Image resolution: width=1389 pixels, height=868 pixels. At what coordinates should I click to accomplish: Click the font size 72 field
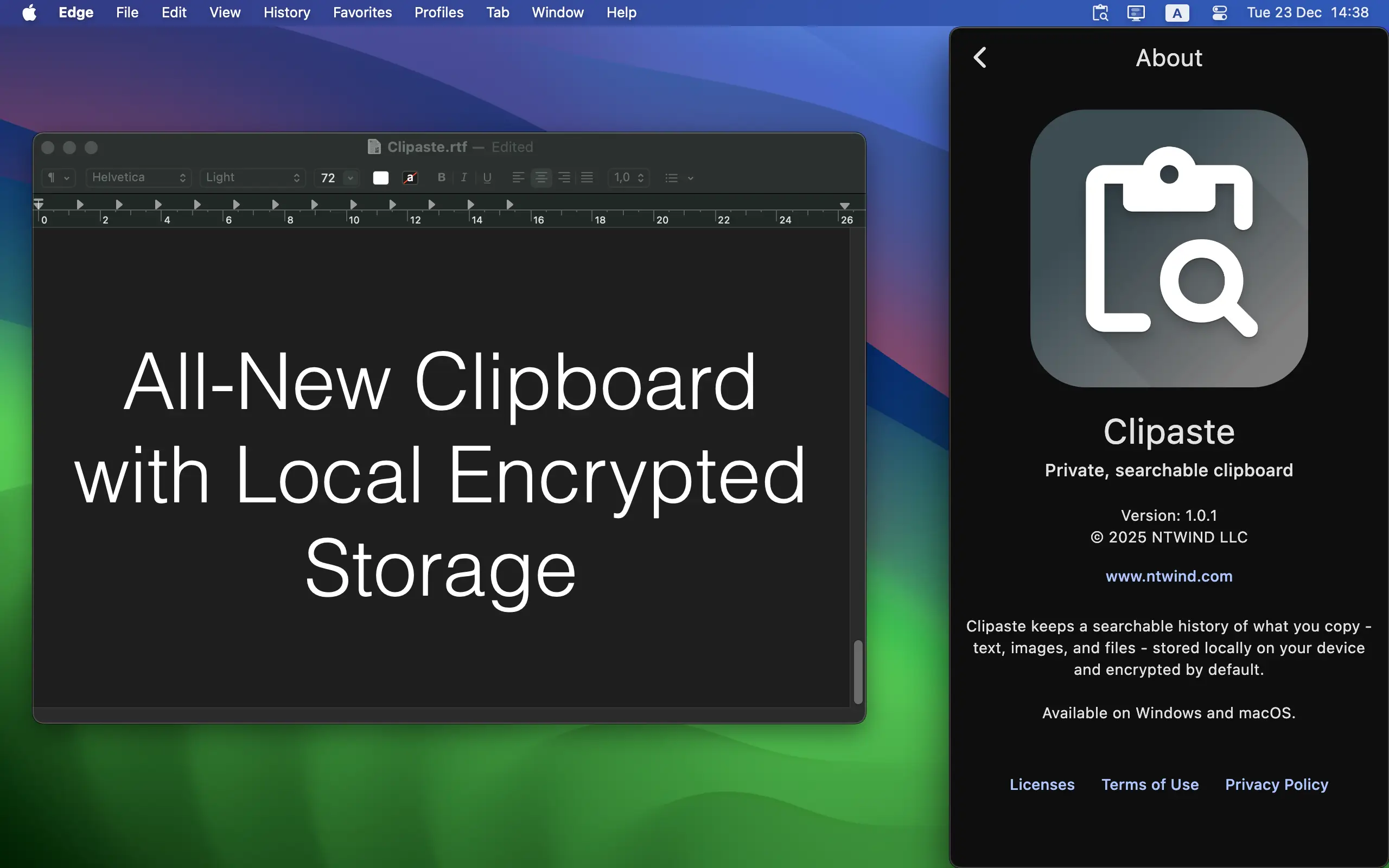329,178
